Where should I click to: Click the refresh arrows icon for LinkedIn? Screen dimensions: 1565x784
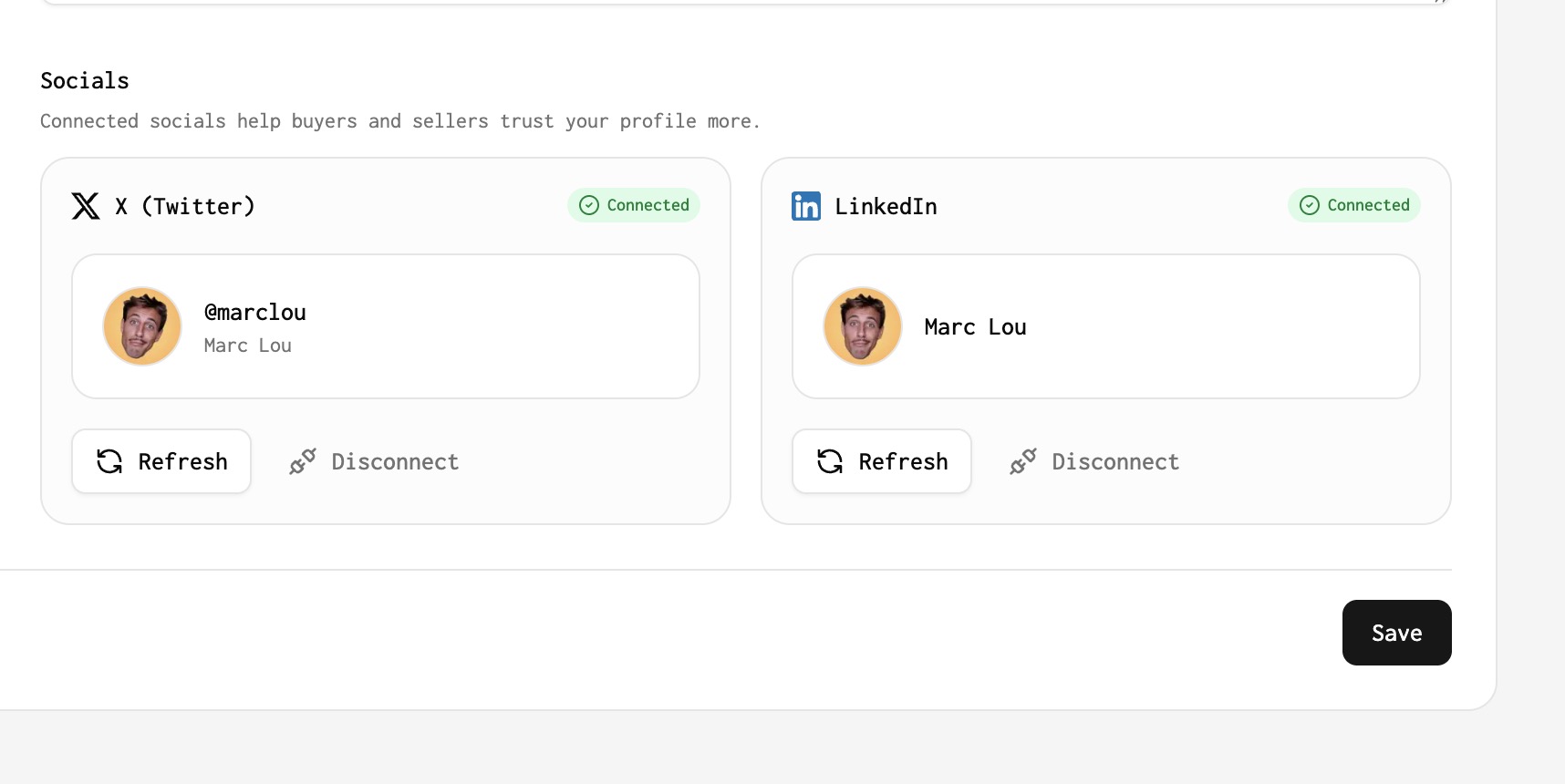click(830, 462)
